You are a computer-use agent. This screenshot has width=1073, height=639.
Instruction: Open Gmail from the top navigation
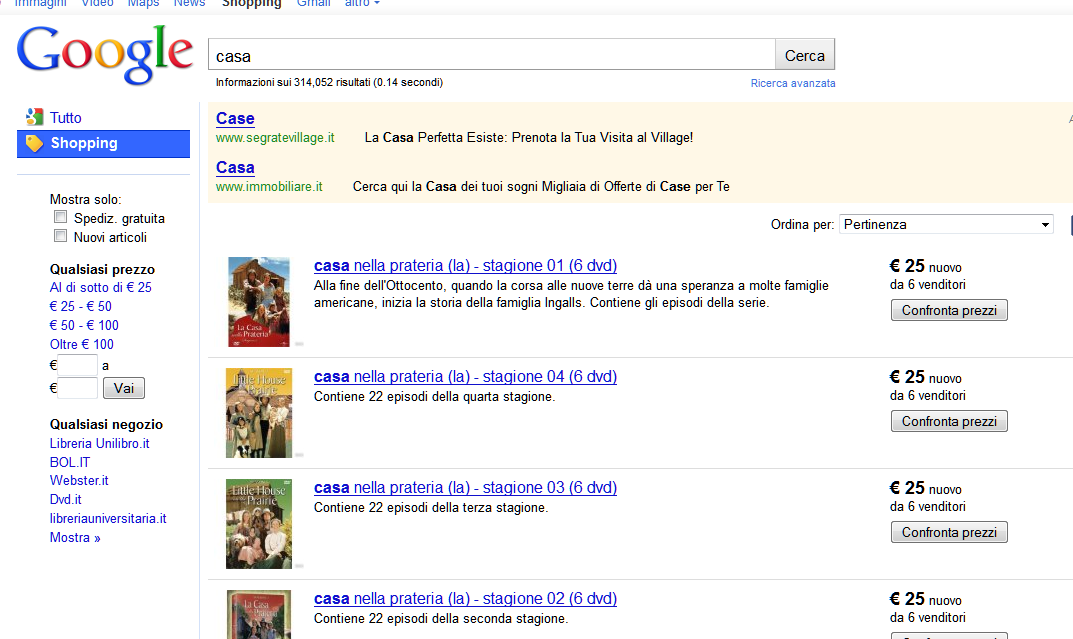point(313,3)
